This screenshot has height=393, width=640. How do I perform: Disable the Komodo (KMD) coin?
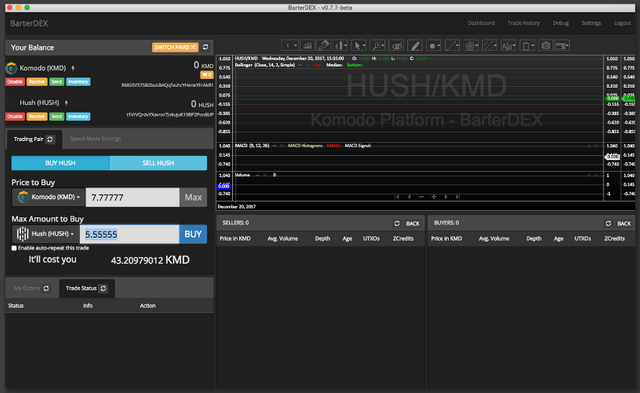[x=15, y=82]
